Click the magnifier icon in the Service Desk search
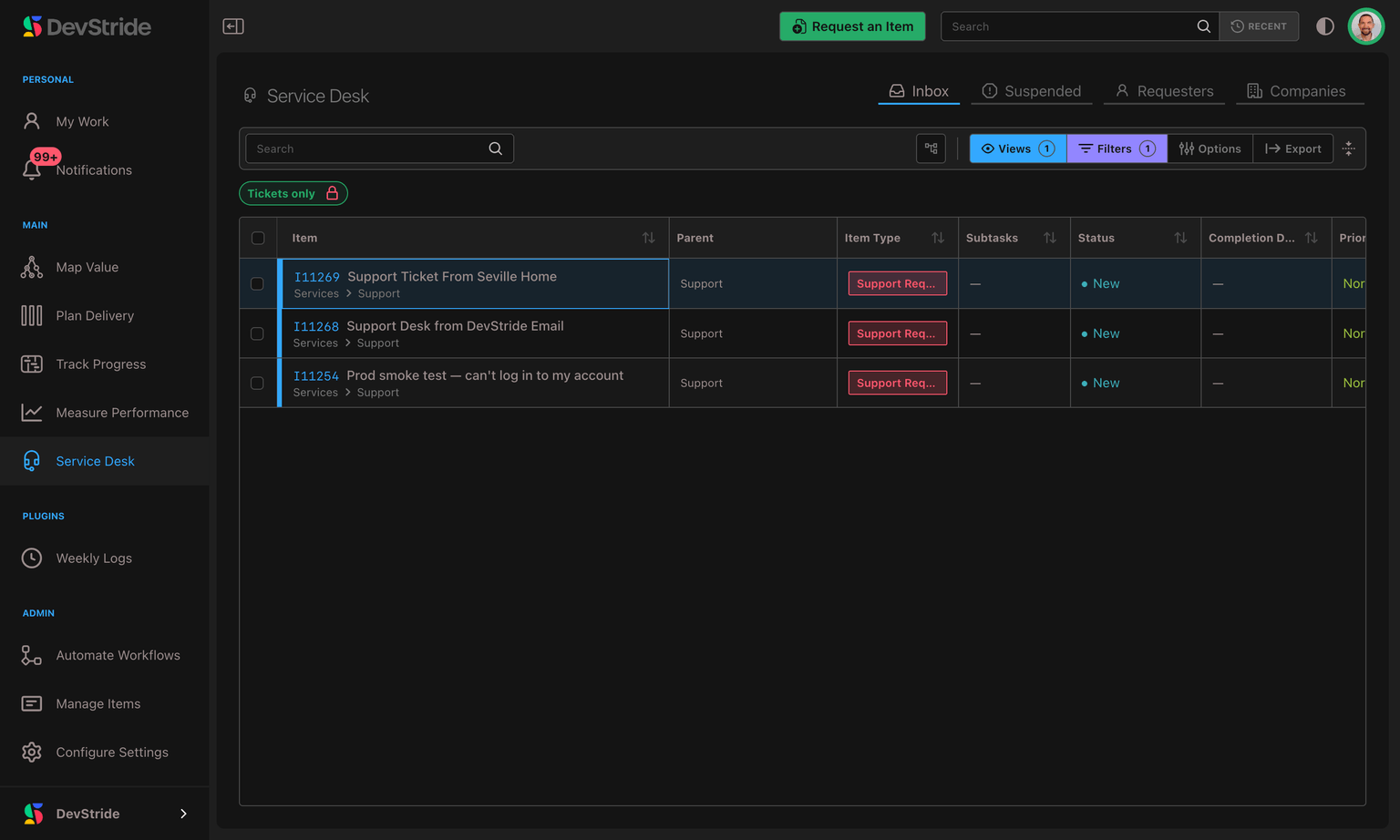Image resolution: width=1400 pixels, height=840 pixels. (495, 149)
